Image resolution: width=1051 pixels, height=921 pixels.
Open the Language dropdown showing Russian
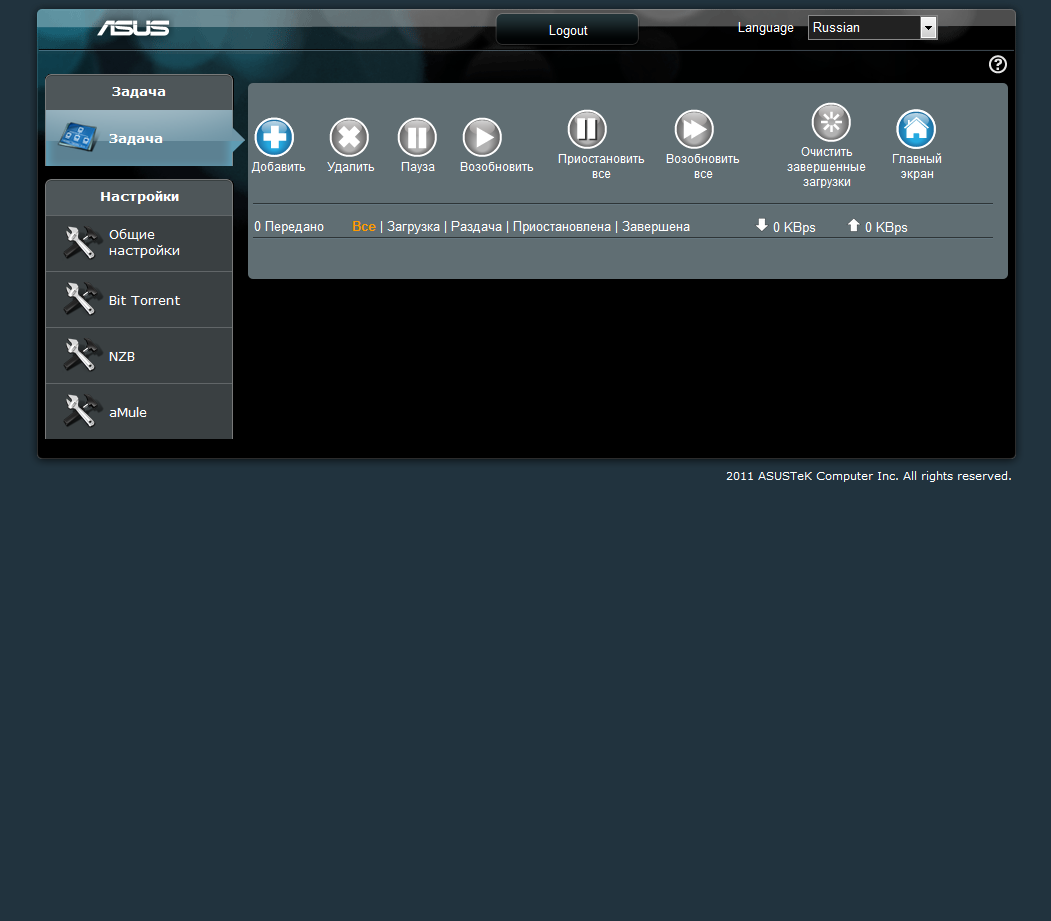pos(872,27)
